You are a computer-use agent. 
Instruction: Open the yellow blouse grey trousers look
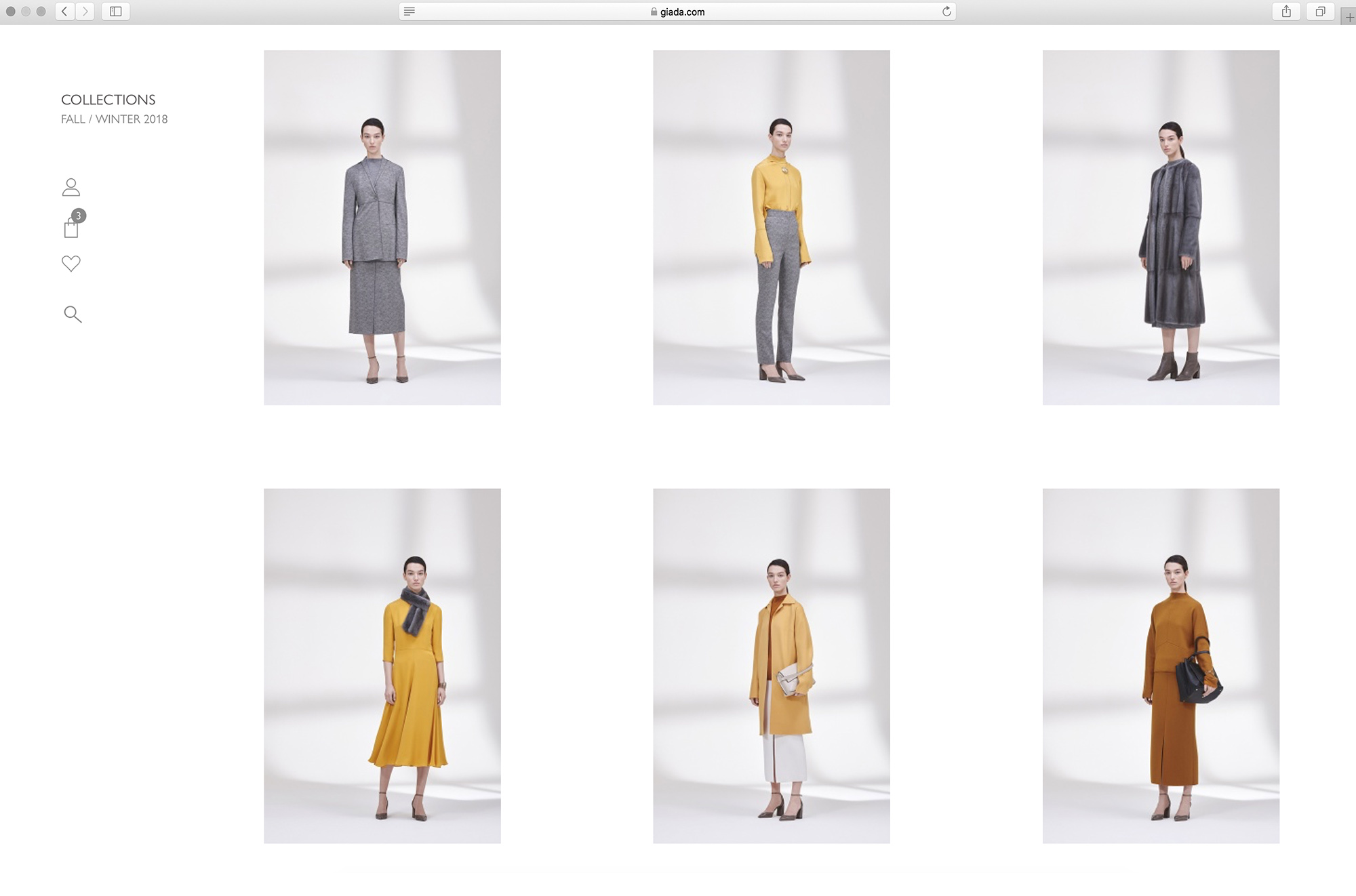pos(772,228)
